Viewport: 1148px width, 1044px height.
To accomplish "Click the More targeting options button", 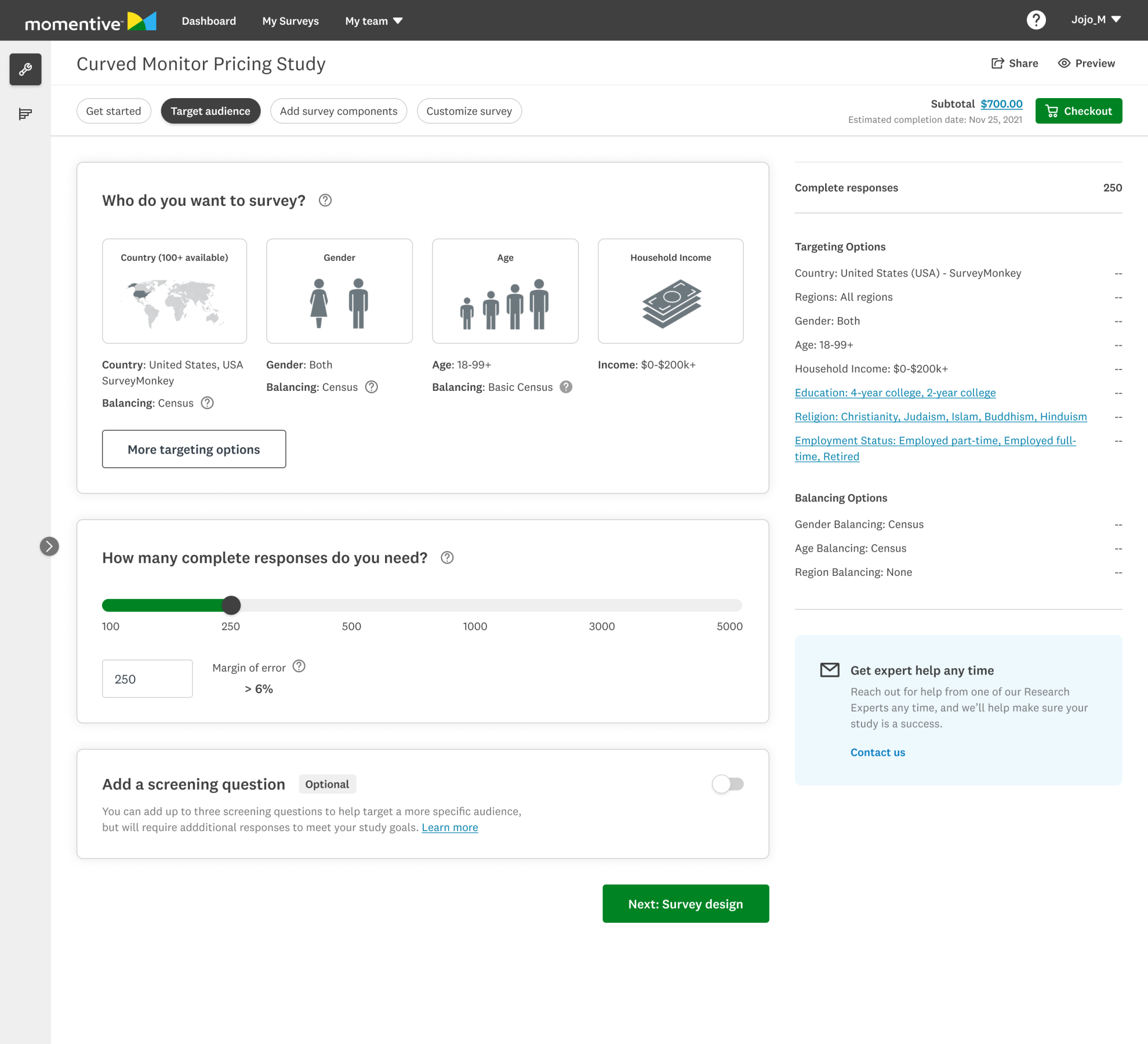I will (193, 449).
